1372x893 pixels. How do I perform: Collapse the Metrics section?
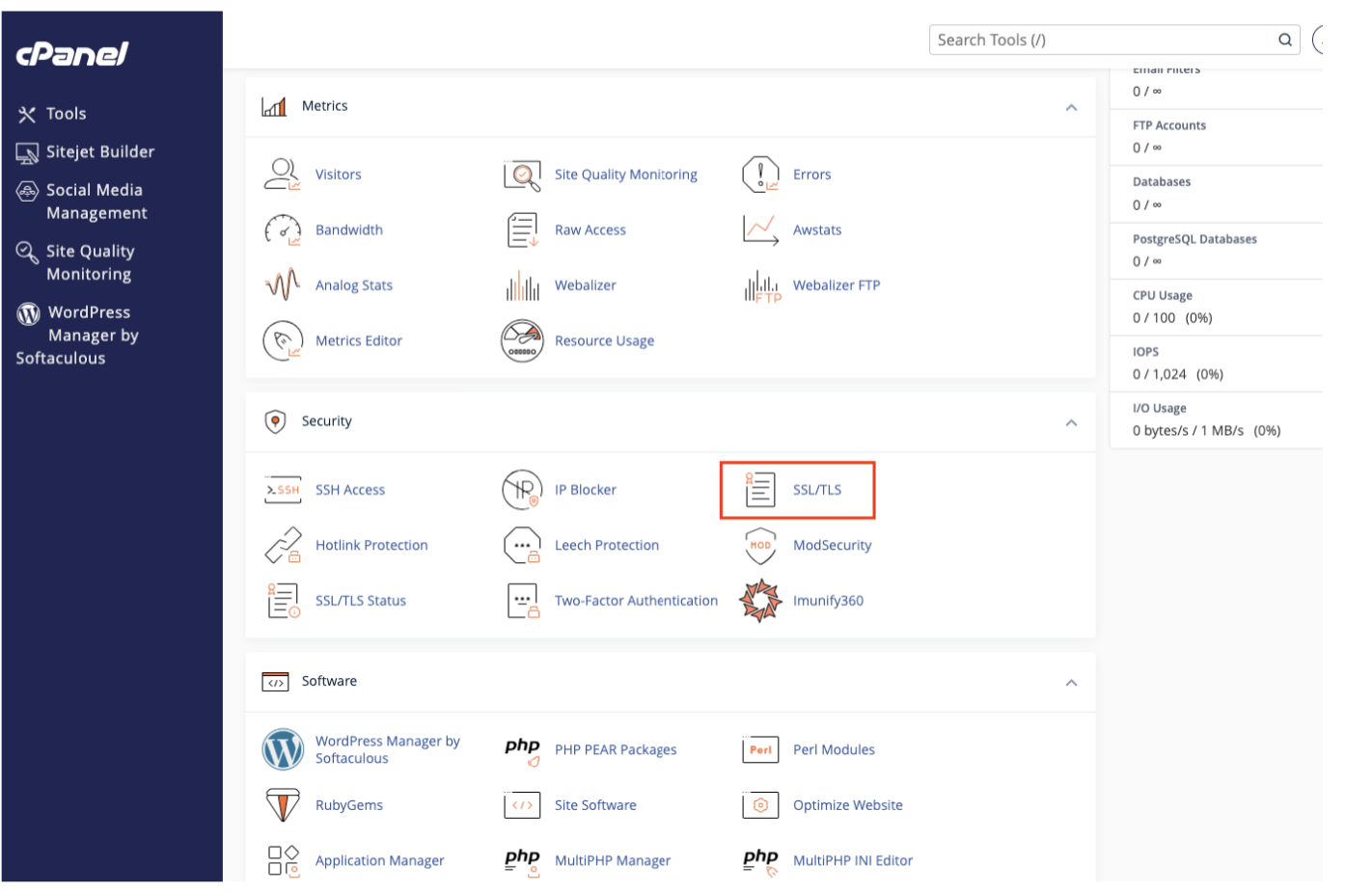(1071, 107)
